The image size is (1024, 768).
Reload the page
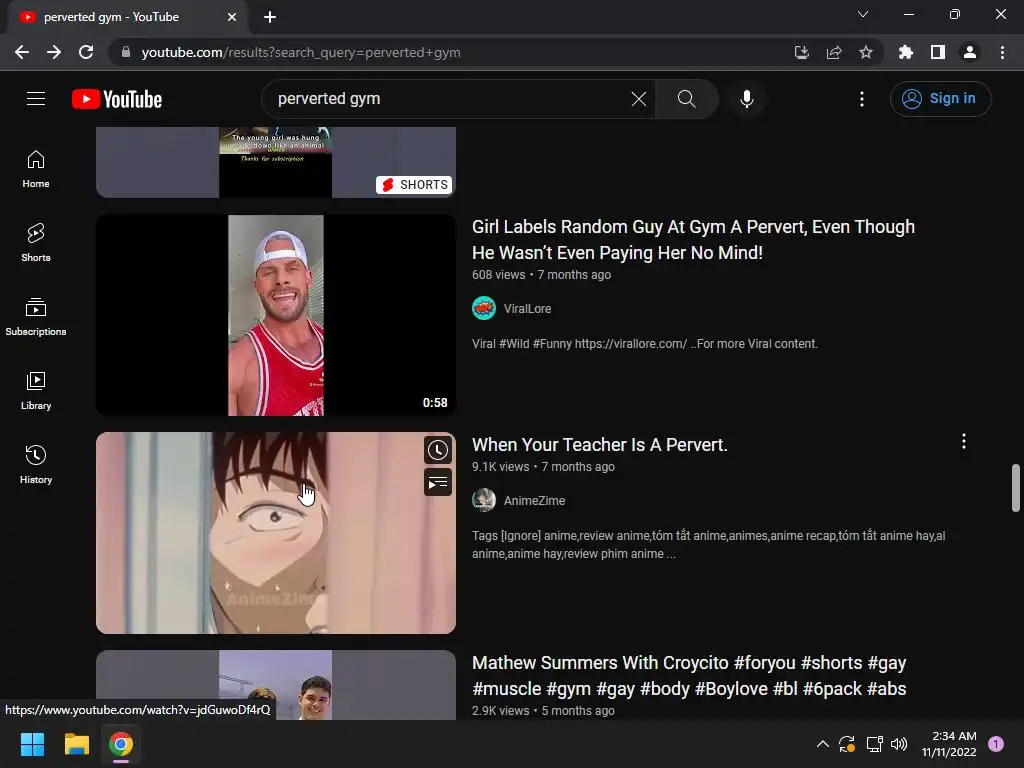coord(86,52)
